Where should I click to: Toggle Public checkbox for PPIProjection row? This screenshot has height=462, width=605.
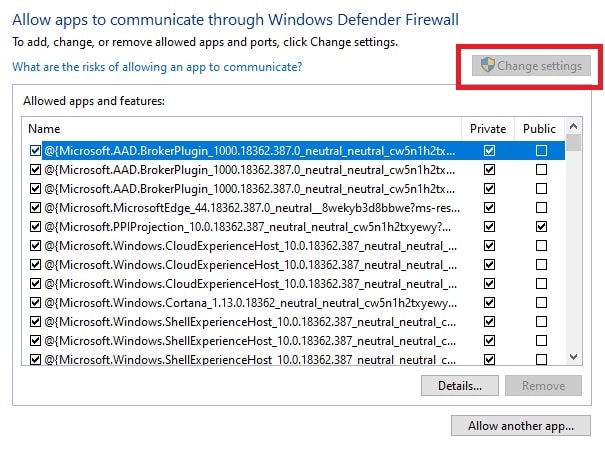point(541,227)
